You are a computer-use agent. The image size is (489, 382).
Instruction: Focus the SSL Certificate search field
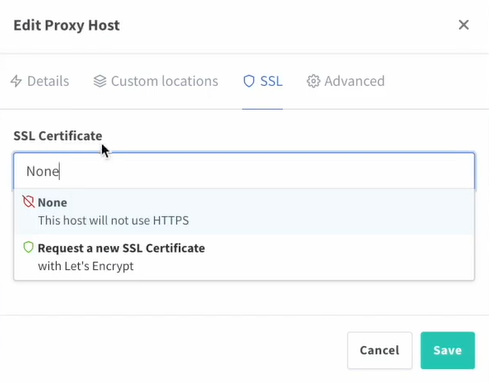point(244,171)
